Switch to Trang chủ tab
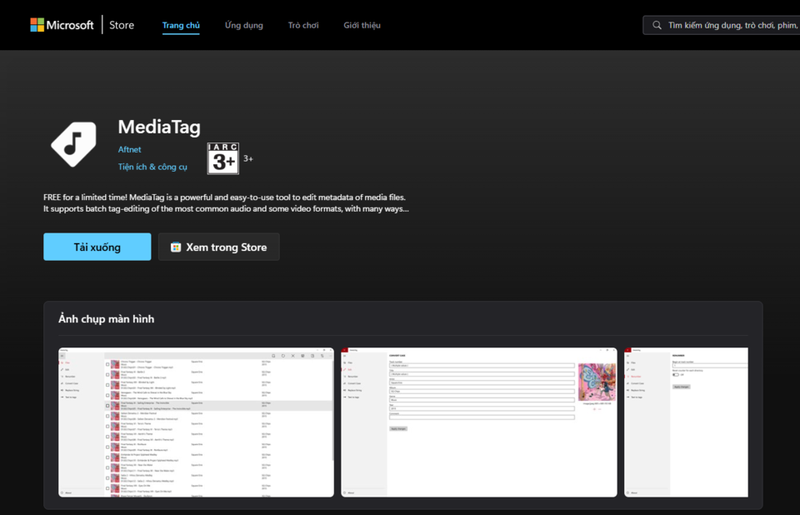Viewport: 800px width, 515px height. coord(181,25)
